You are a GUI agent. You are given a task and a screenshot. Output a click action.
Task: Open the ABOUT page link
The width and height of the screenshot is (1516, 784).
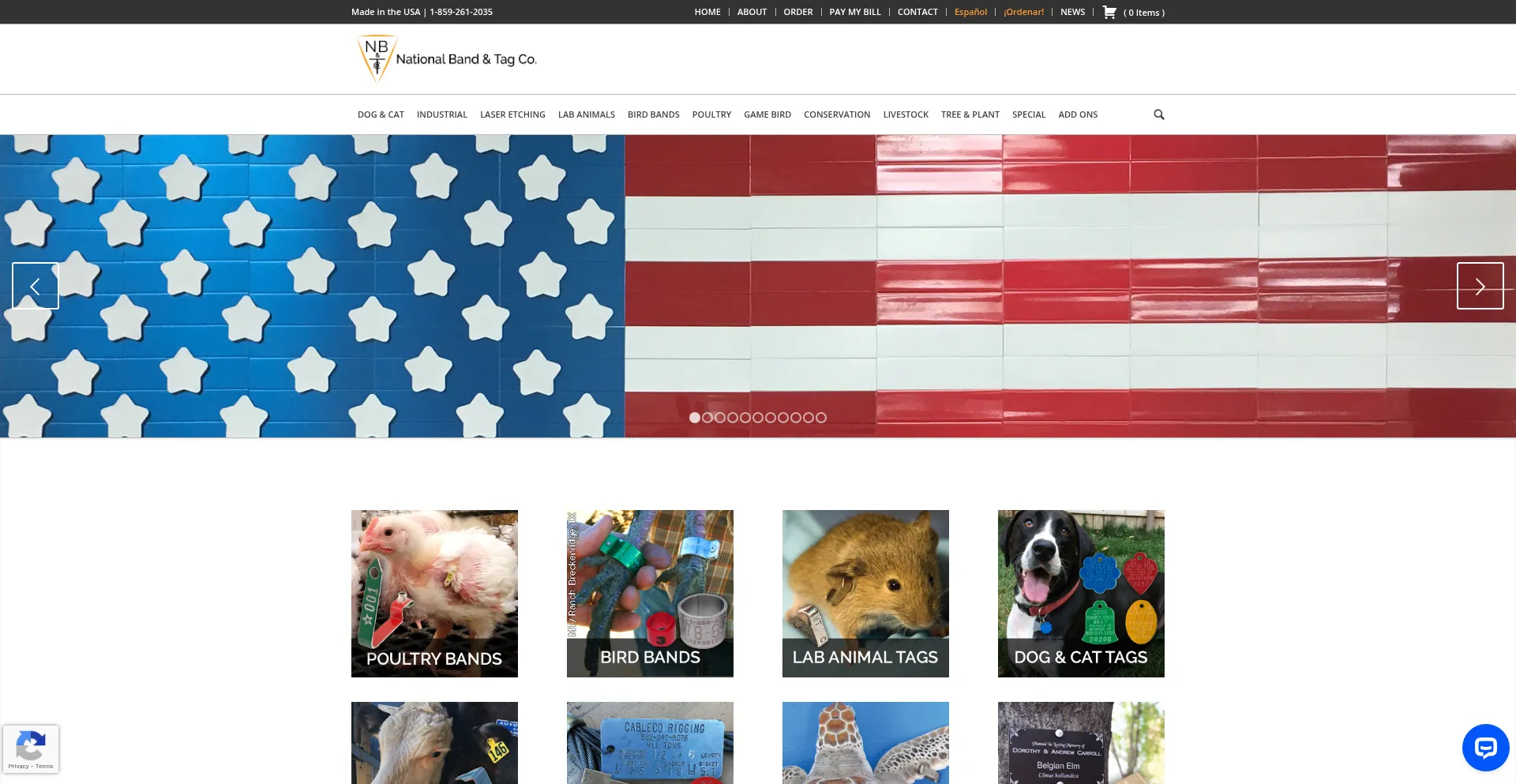752,12
